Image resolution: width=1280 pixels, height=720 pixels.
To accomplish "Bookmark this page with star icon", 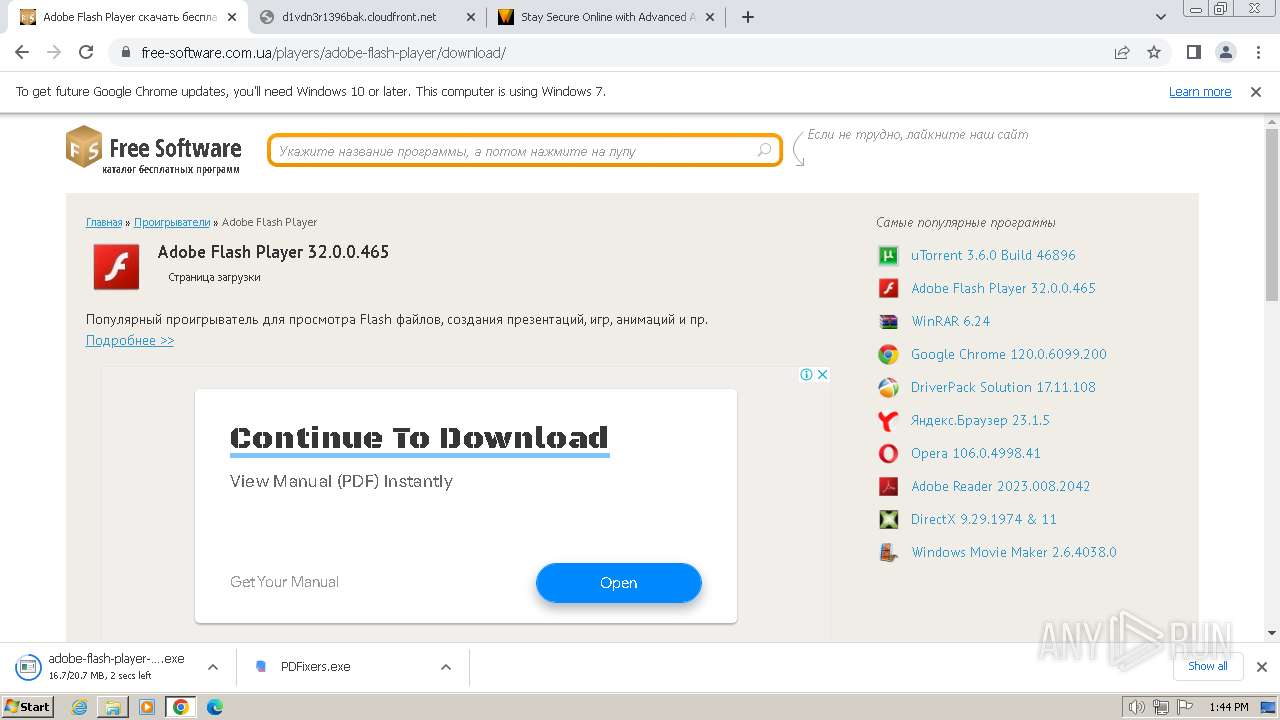I will (x=1154, y=53).
